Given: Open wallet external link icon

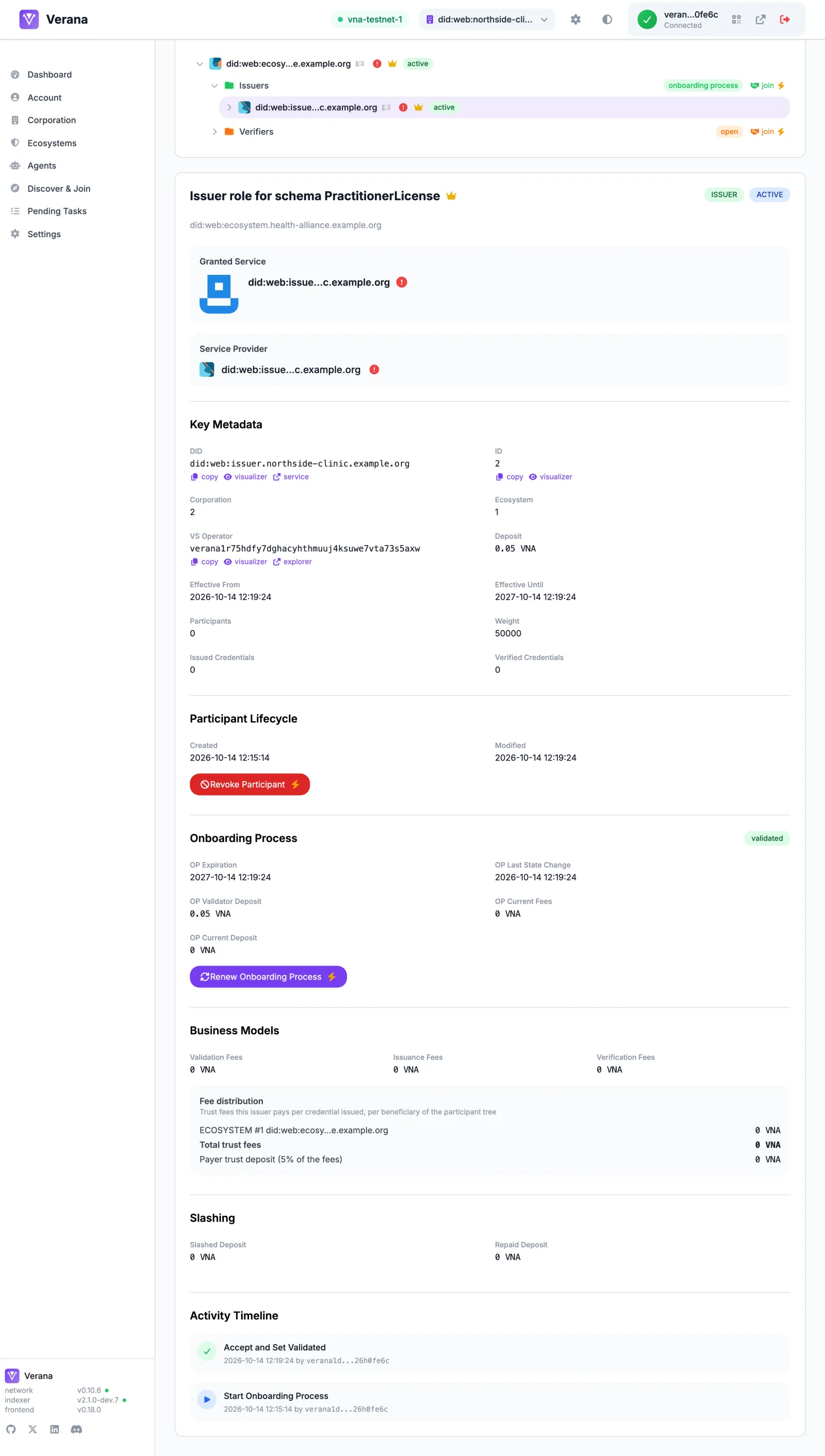Looking at the screenshot, I should (761, 19).
